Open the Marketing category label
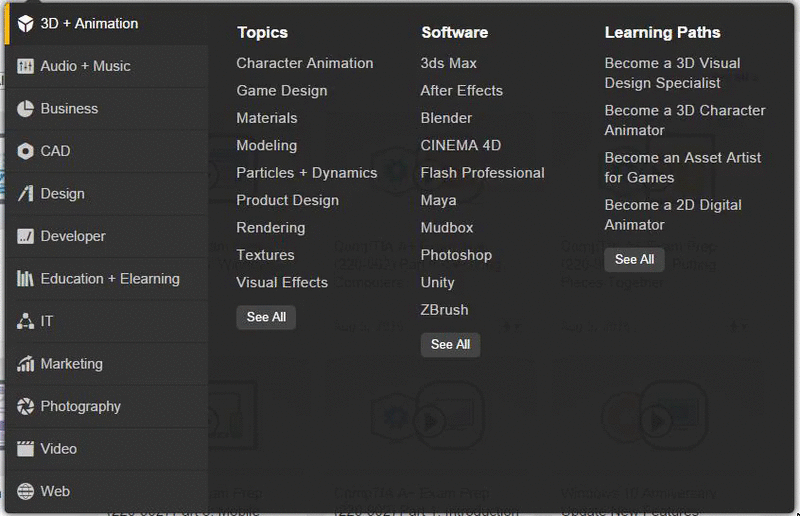Viewport: 800px width, 516px height. pos(71,364)
